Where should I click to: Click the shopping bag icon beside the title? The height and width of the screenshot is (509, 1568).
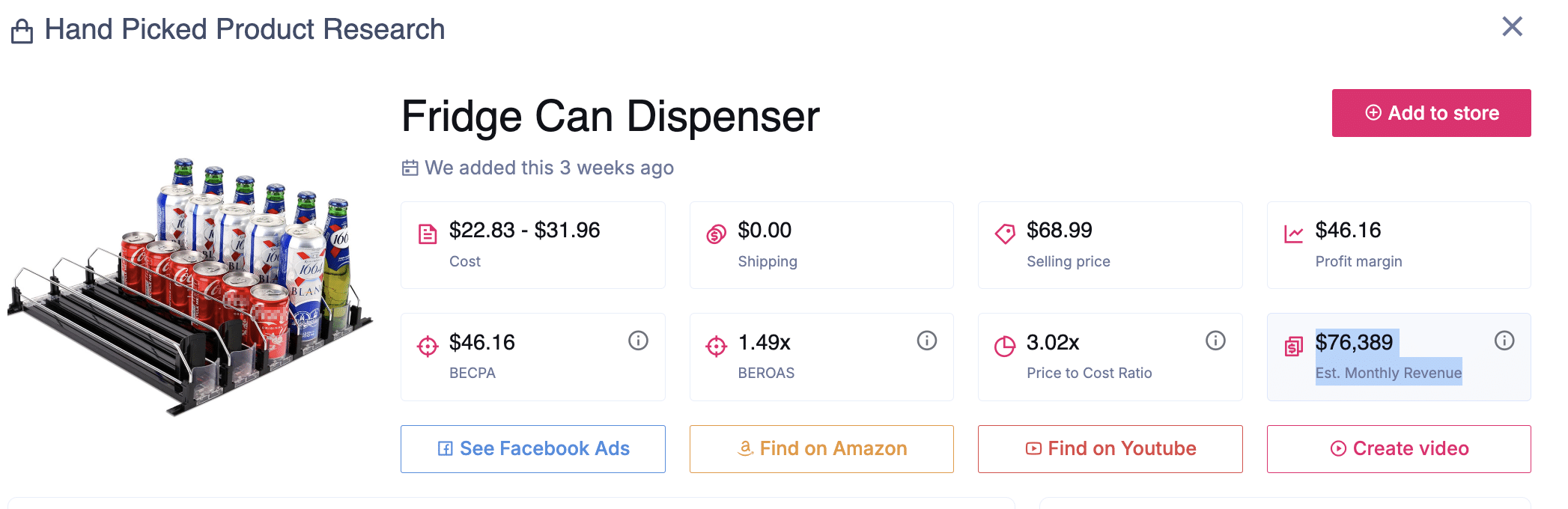[22, 31]
